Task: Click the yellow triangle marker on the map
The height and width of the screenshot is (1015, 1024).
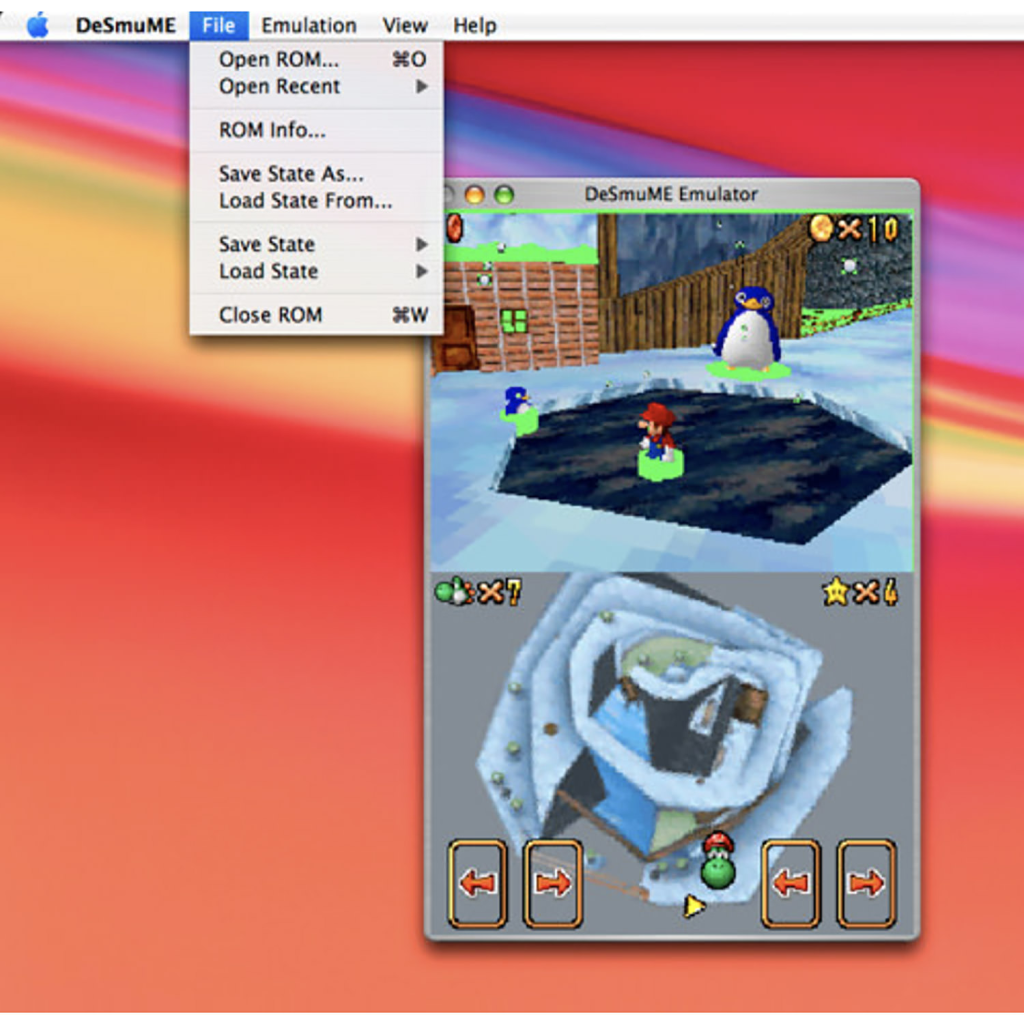Action: 693,906
